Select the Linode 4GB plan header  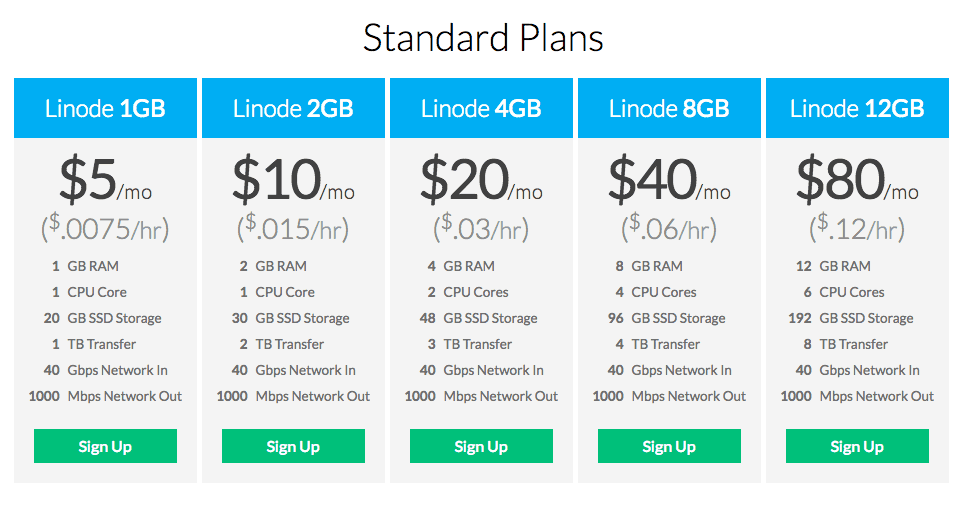click(x=481, y=108)
